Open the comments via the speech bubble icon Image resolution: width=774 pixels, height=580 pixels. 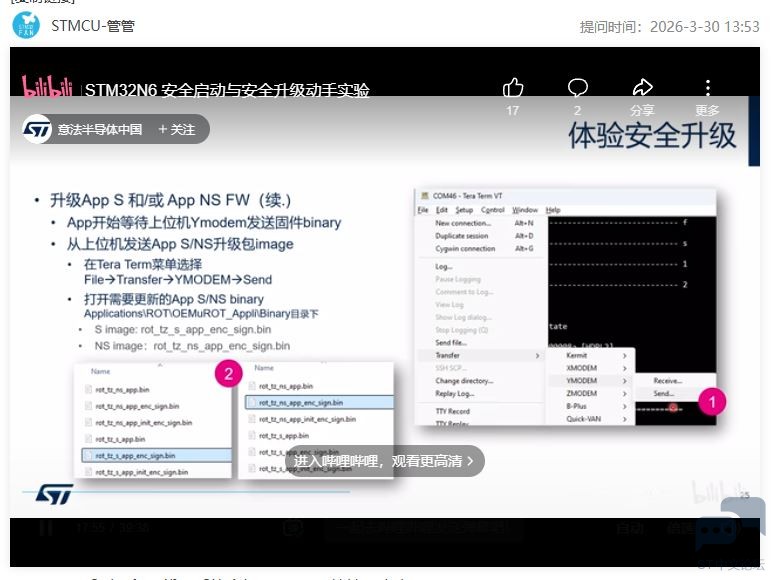578,88
